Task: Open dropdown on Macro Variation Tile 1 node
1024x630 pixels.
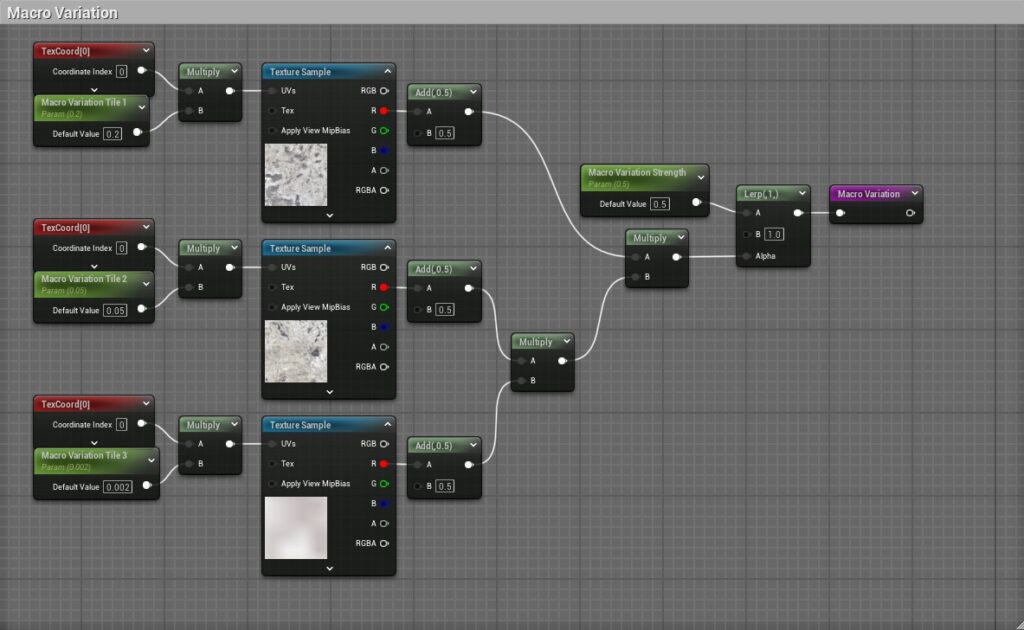Action: tap(142, 107)
